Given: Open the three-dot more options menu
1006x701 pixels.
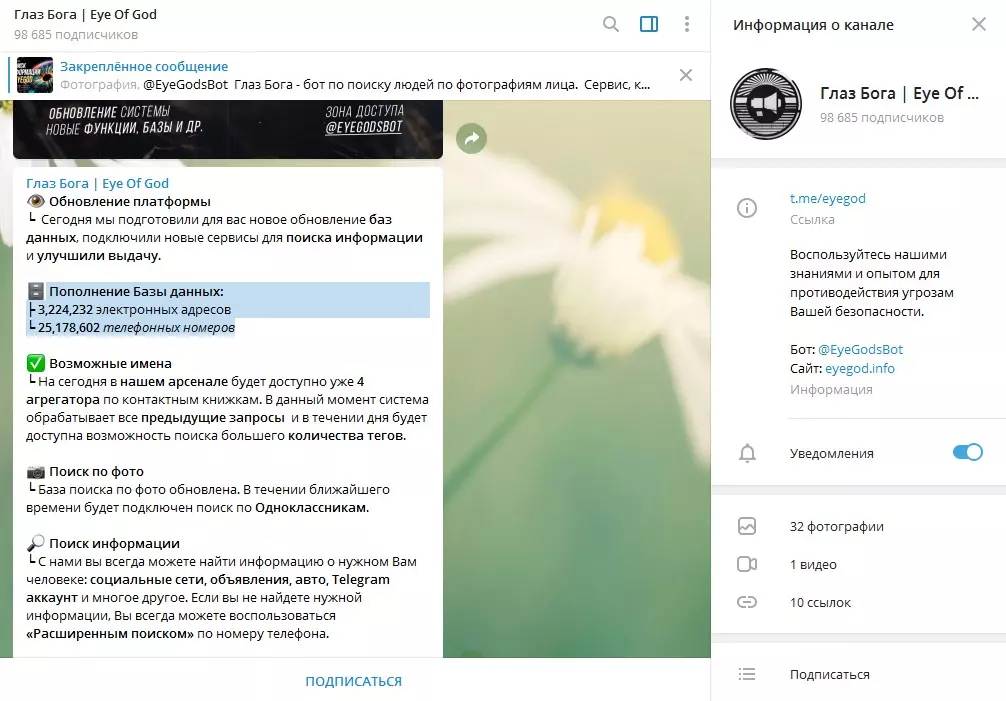Looking at the screenshot, I should point(686,24).
